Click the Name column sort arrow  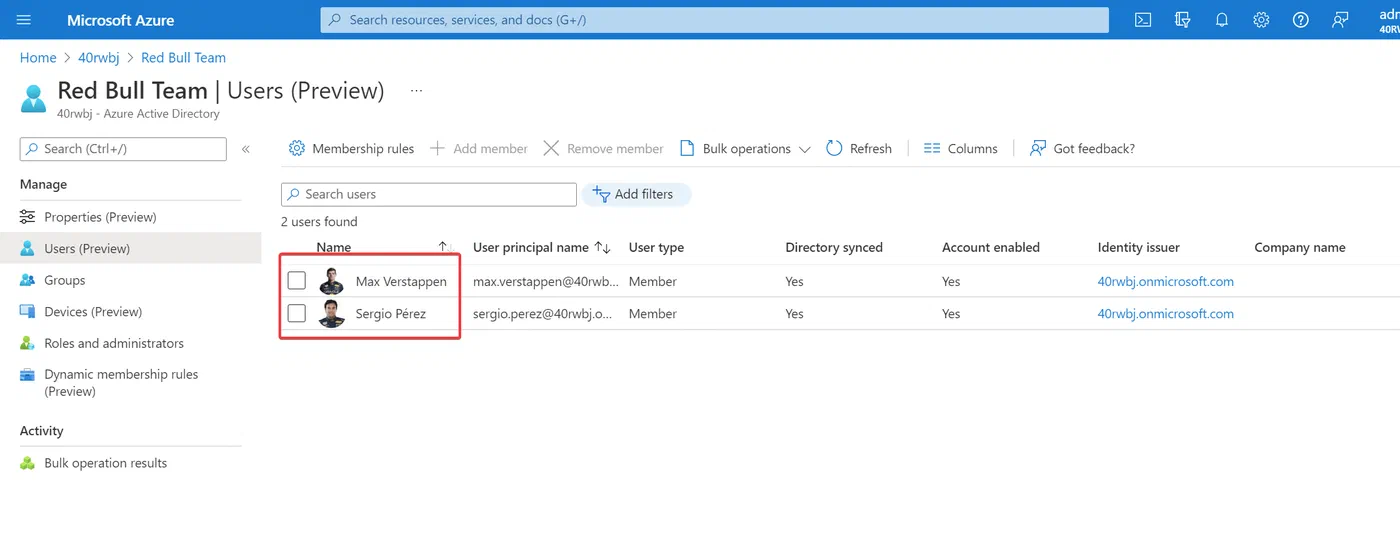point(443,247)
